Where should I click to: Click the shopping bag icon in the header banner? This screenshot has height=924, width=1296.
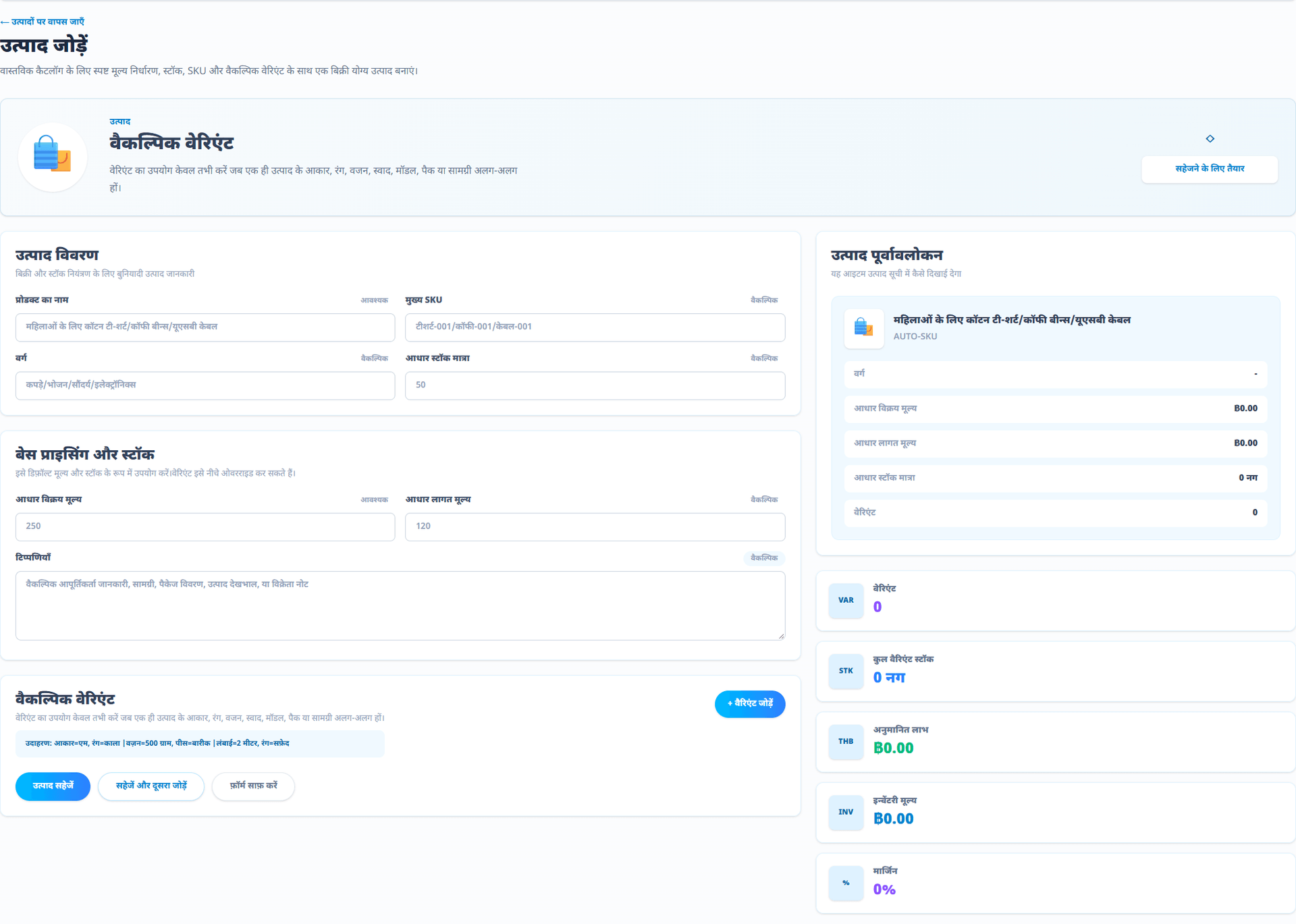53,157
